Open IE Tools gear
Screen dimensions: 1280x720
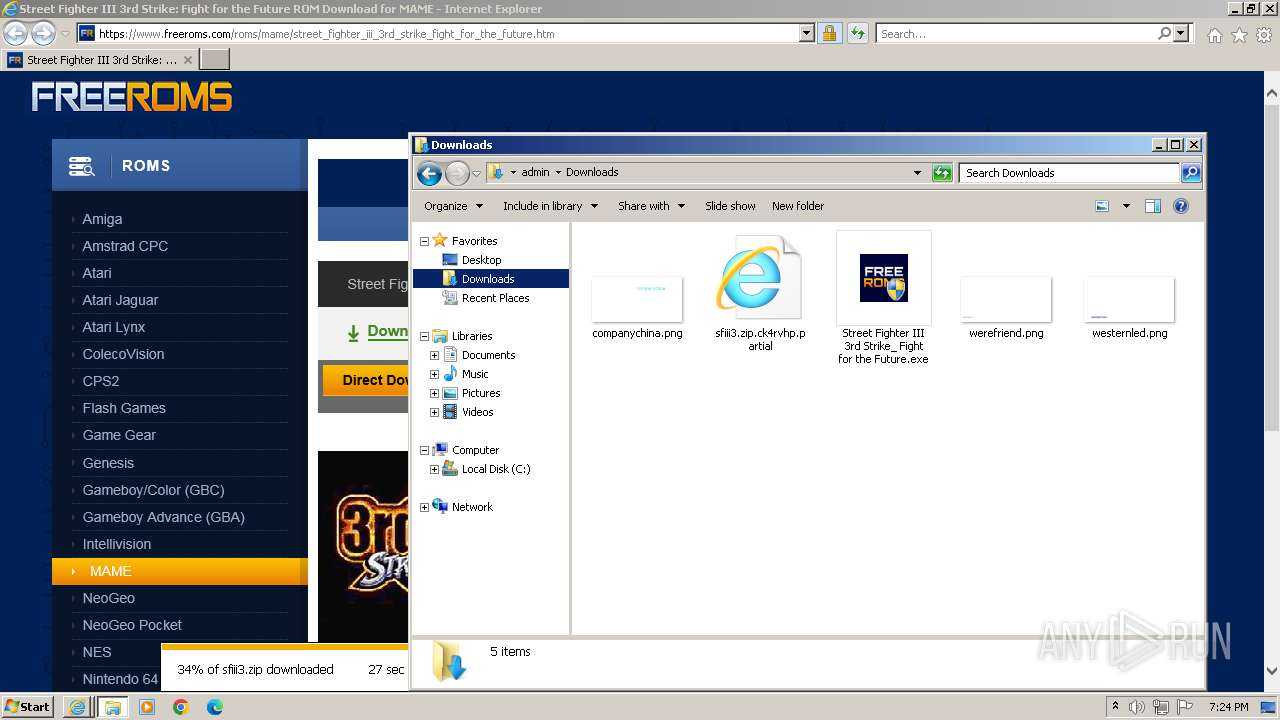pyautogui.click(x=1264, y=35)
